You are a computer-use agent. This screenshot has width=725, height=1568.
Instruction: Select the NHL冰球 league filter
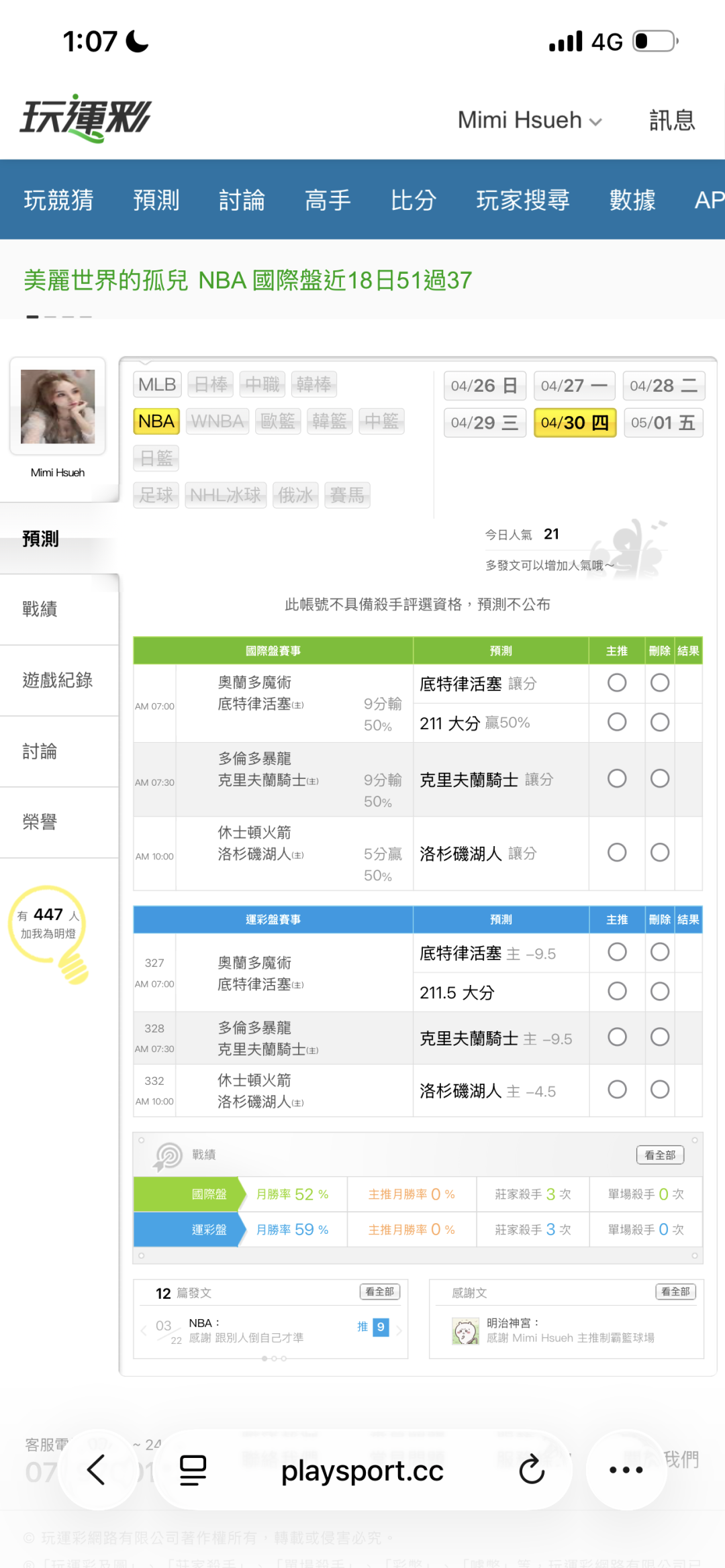coord(226,495)
